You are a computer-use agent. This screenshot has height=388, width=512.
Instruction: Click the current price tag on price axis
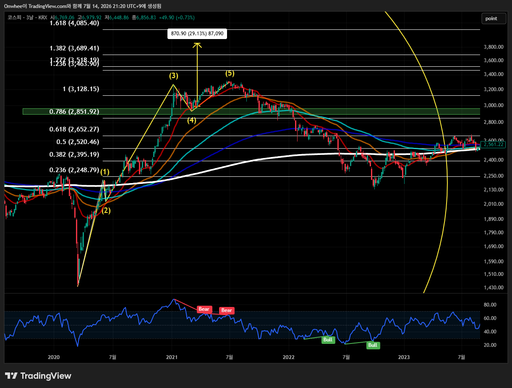[494, 145]
